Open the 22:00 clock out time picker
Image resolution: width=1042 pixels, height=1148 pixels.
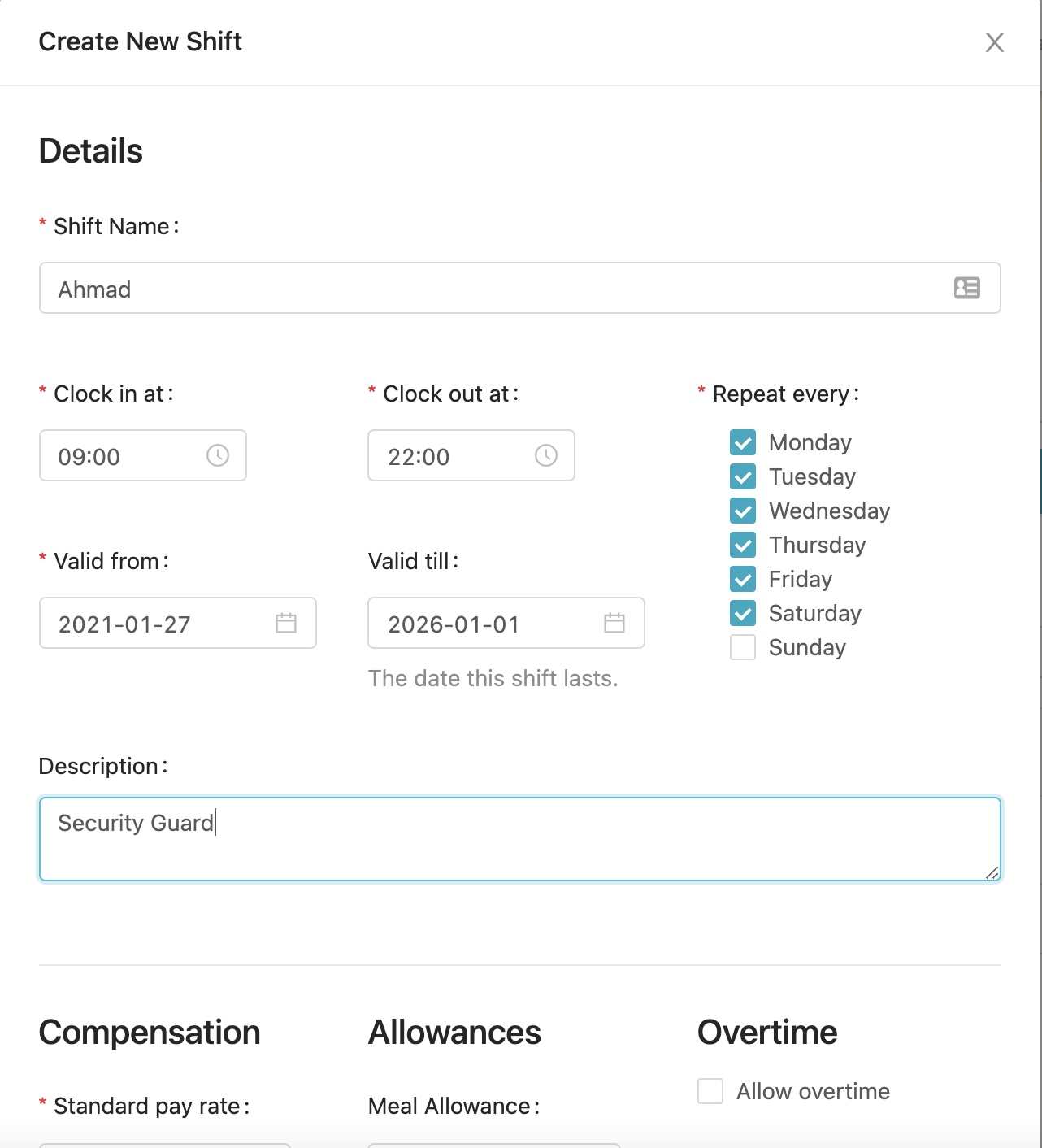(x=471, y=455)
